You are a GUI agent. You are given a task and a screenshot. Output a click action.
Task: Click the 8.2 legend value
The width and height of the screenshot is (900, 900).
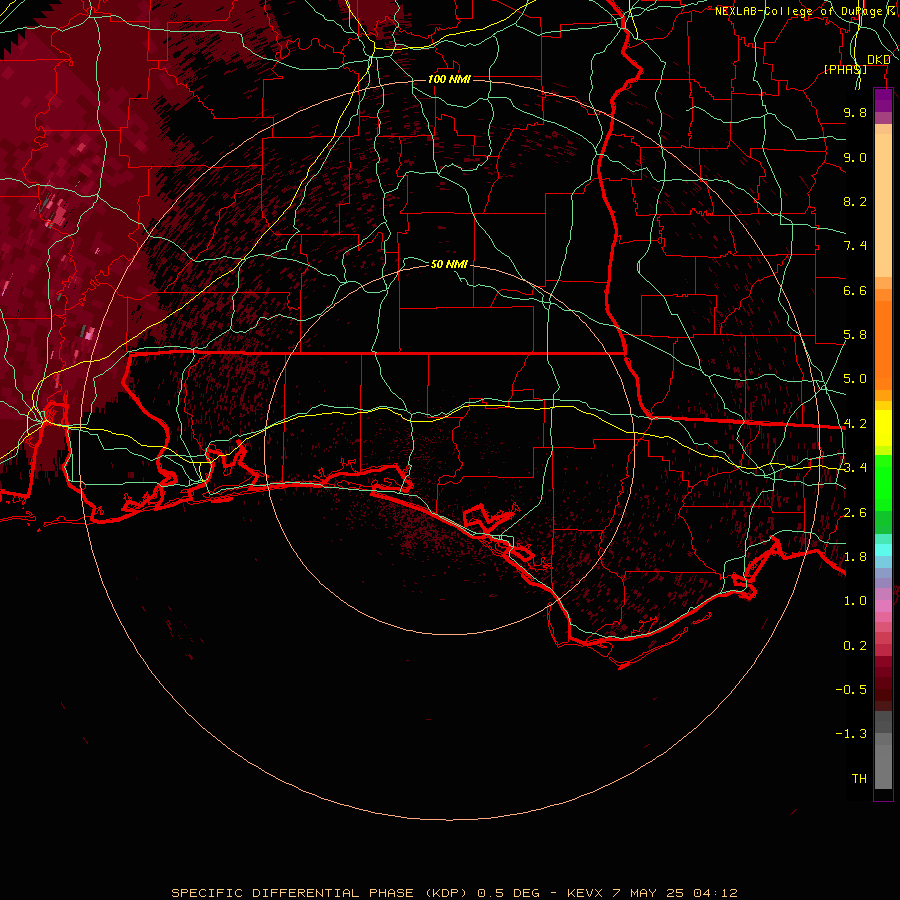tap(855, 201)
